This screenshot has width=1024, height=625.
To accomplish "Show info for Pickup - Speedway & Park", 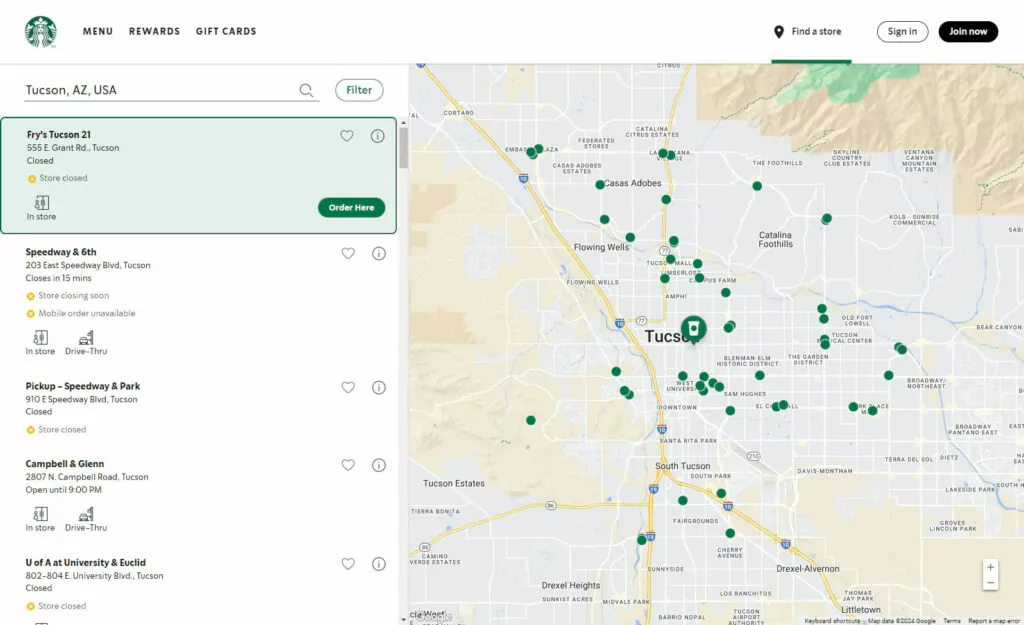I will click(379, 387).
